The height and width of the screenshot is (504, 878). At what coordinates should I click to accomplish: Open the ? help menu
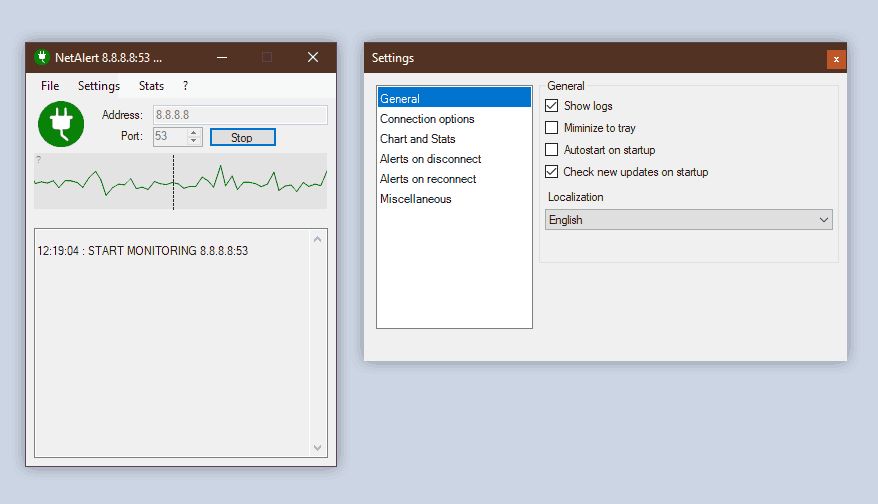pyautogui.click(x=185, y=86)
